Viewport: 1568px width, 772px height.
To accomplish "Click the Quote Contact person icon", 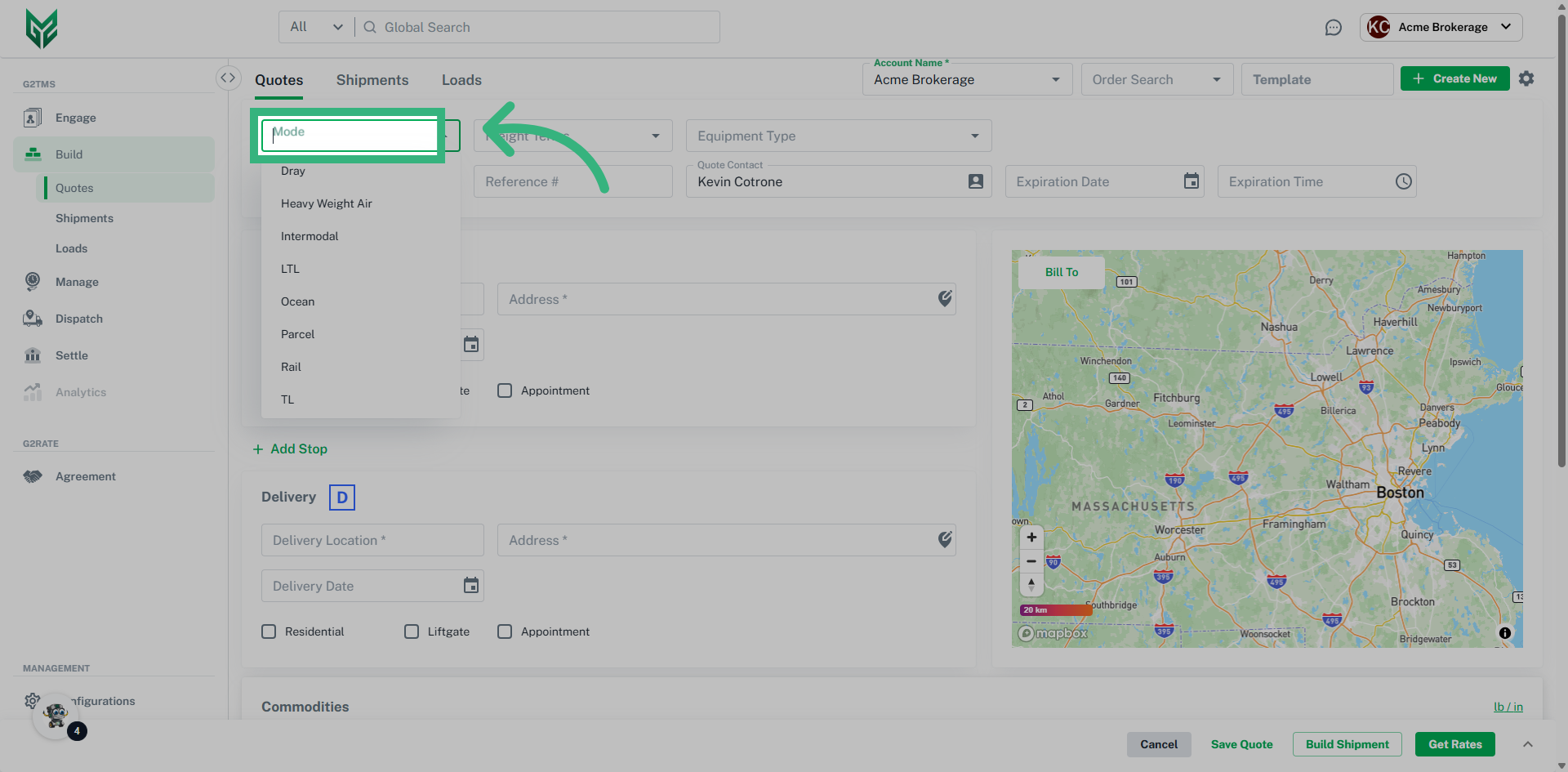I will tap(975, 181).
